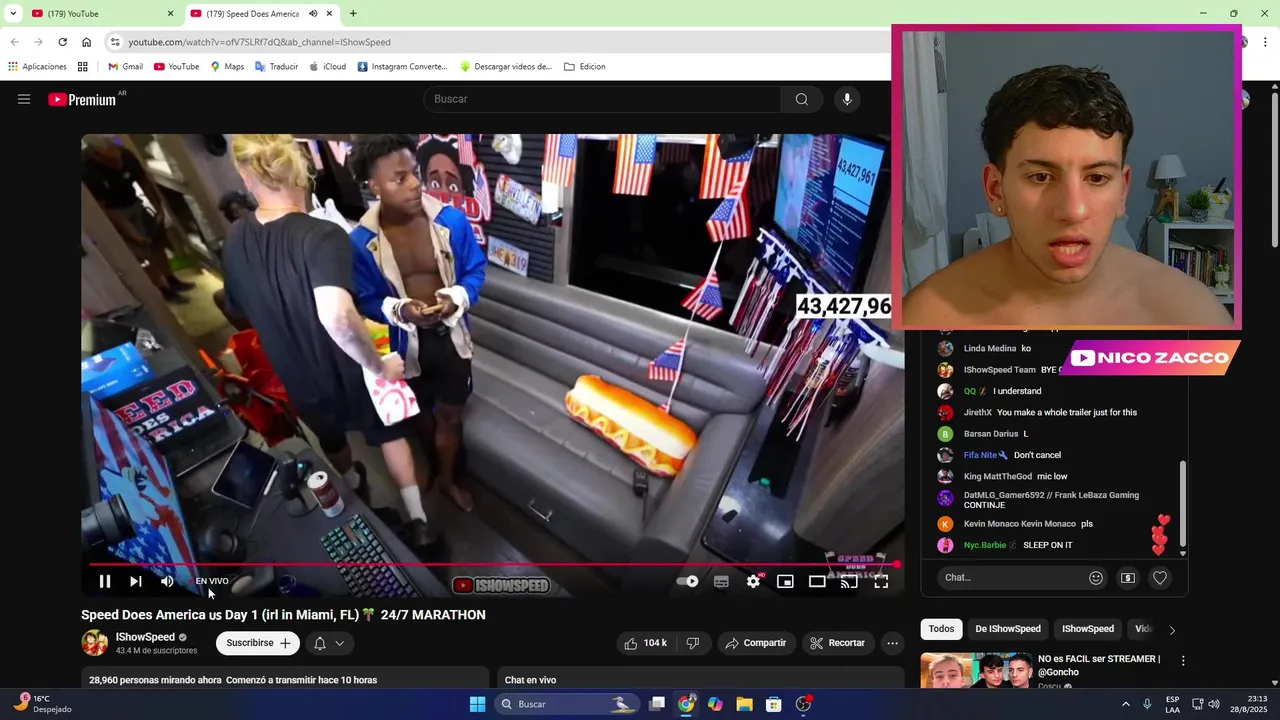Open IShowSpeed channel avatar

point(95,643)
